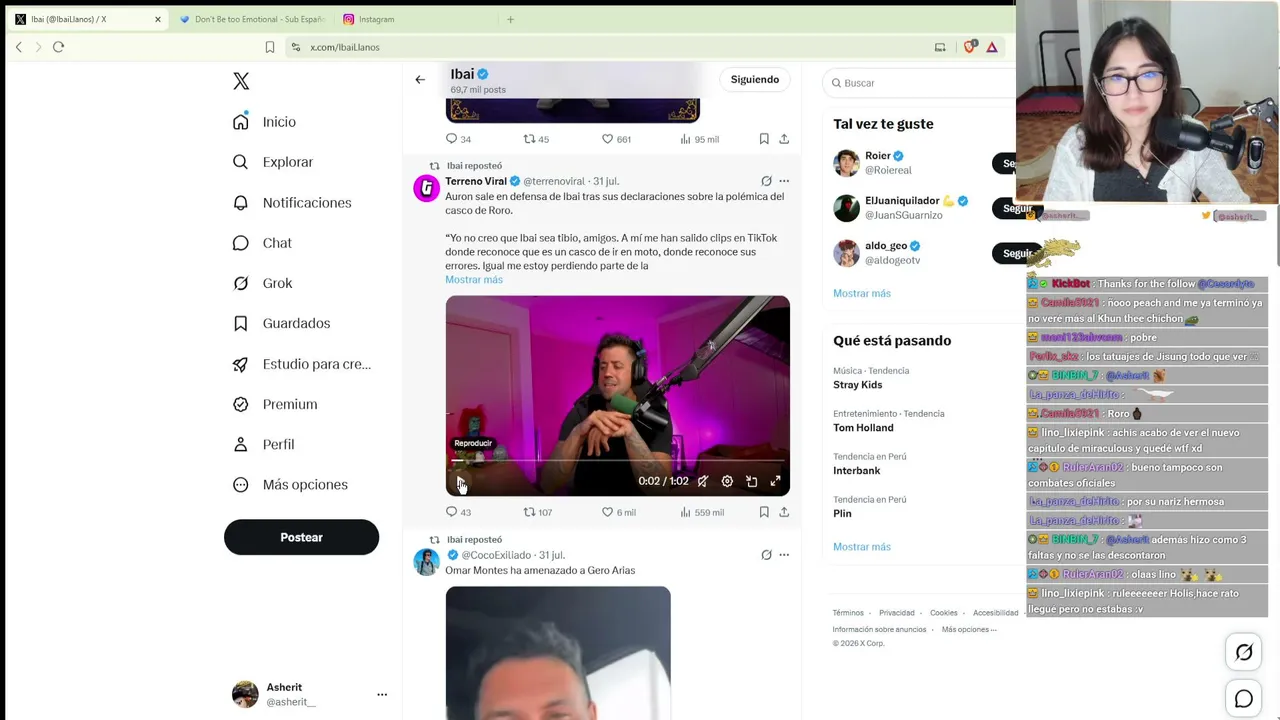The image size is (1280, 720).
Task: View stats of the 95 mil views post
Action: click(699, 139)
